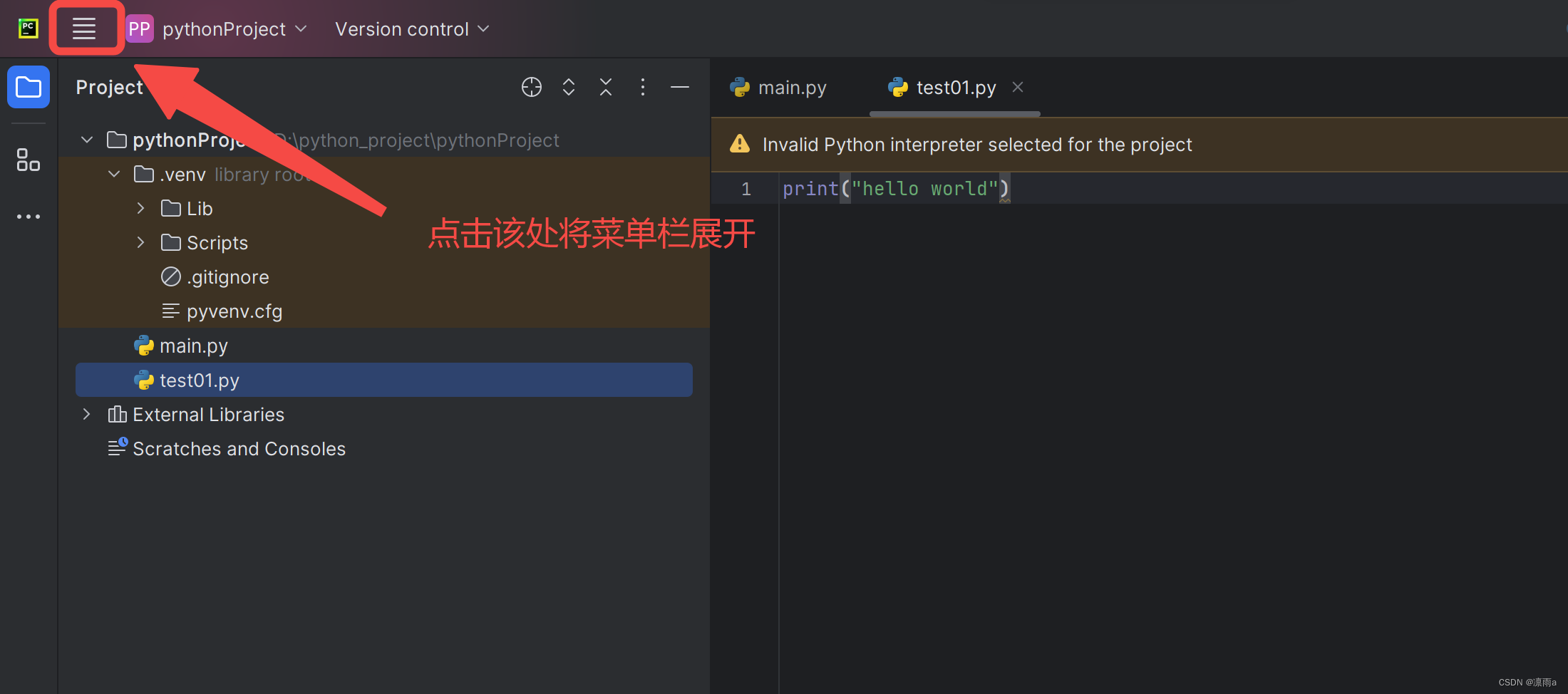Select the Scripts folder
This screenshot has width=1568, height=694.
pos(384,242)
